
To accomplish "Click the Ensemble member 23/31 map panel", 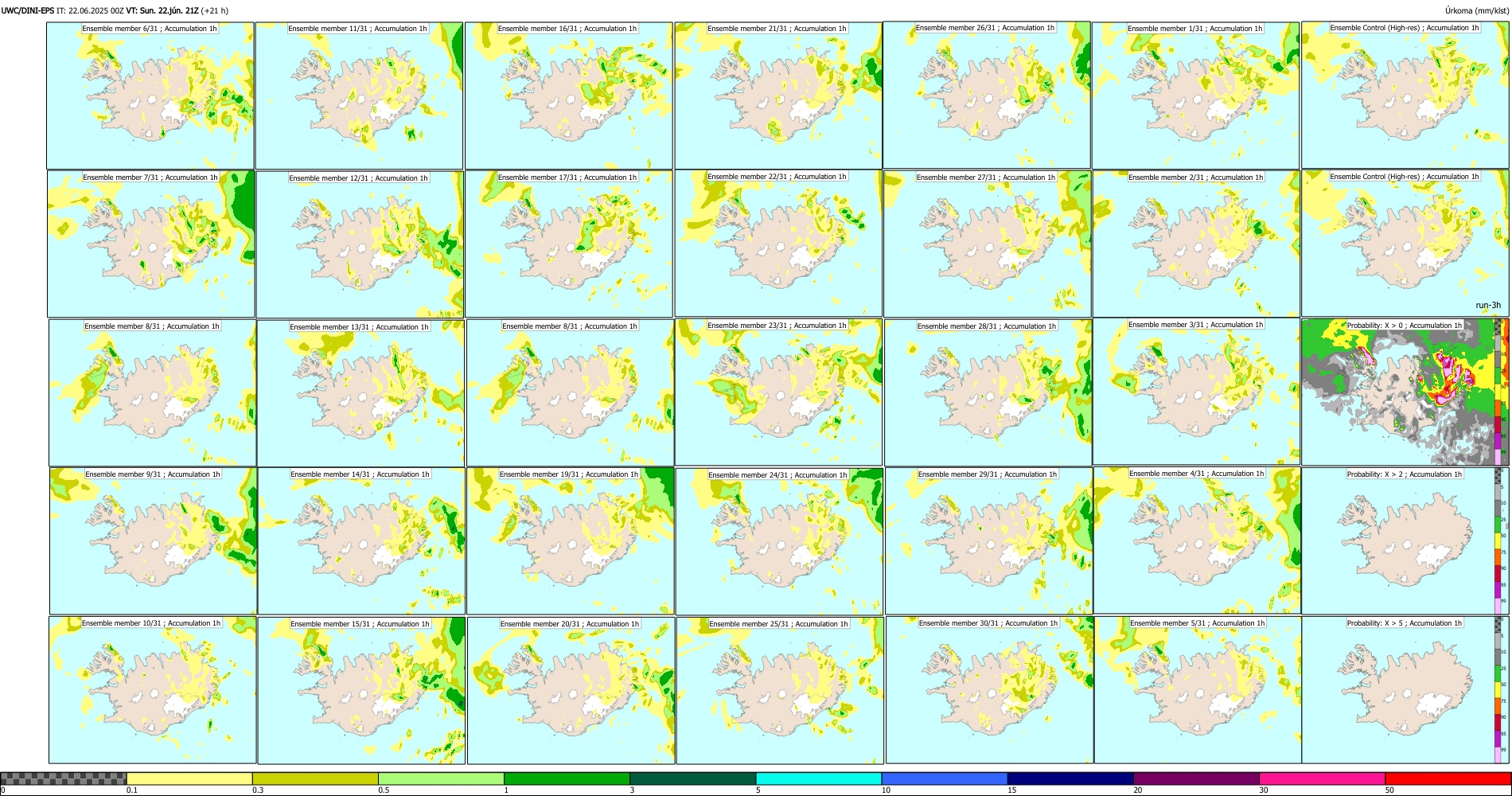I will (778, 392).
